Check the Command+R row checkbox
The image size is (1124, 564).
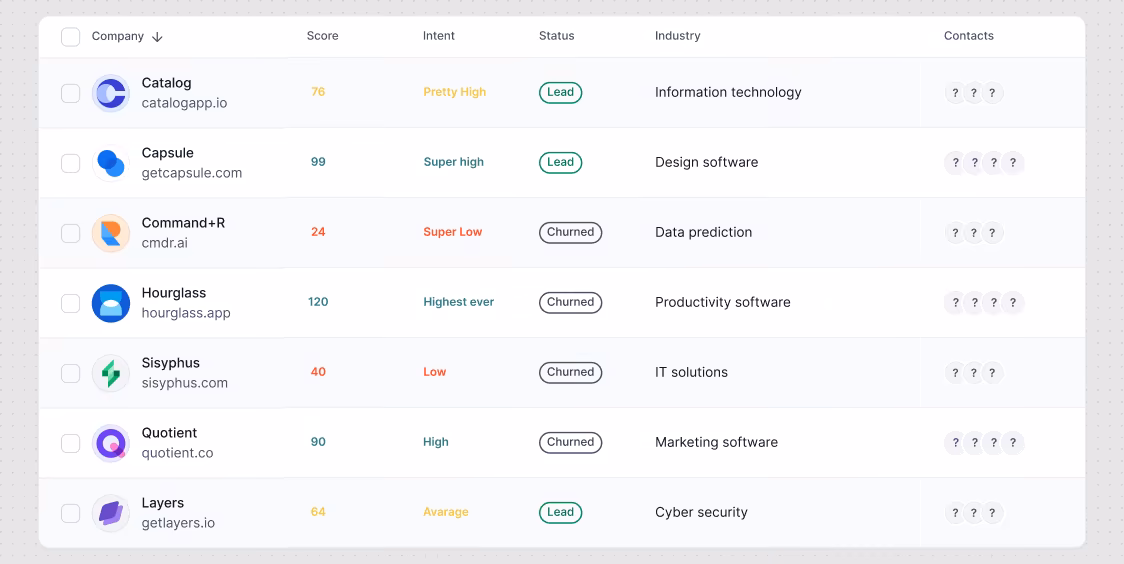coord(70,233)
